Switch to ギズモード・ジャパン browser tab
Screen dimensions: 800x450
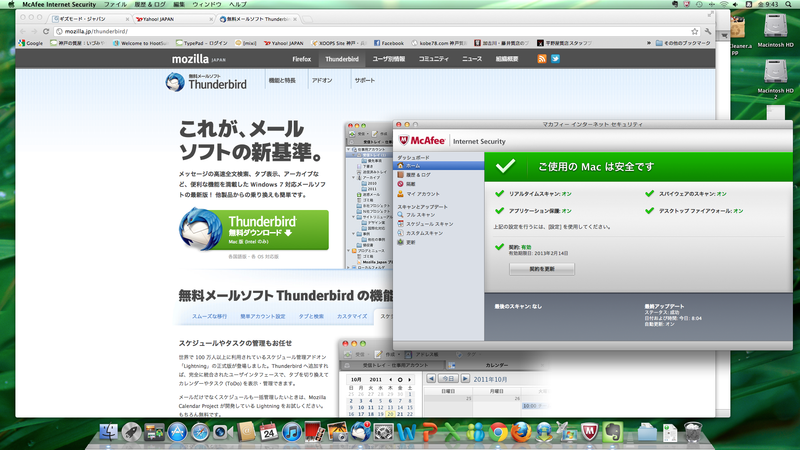coord(90,19)
